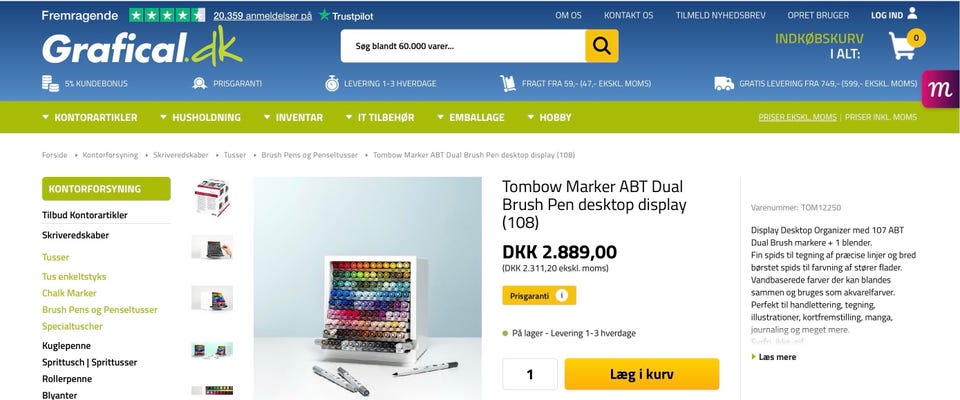
Task: Click the yellow search magnifier button
Action: click(x=601, y=46)
